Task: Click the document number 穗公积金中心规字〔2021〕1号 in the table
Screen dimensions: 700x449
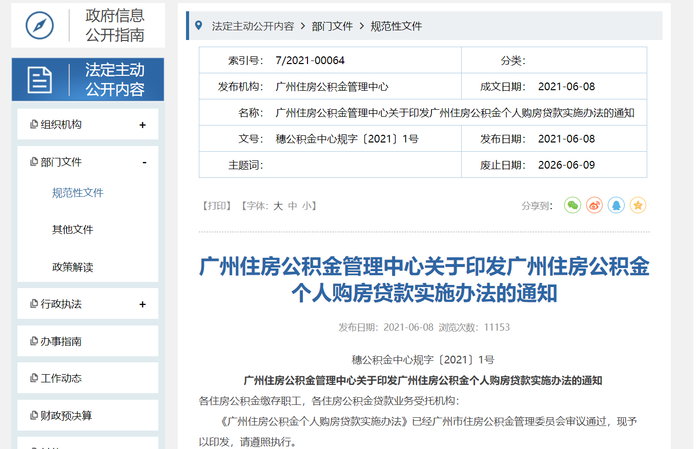Action: tap(347, 139)
